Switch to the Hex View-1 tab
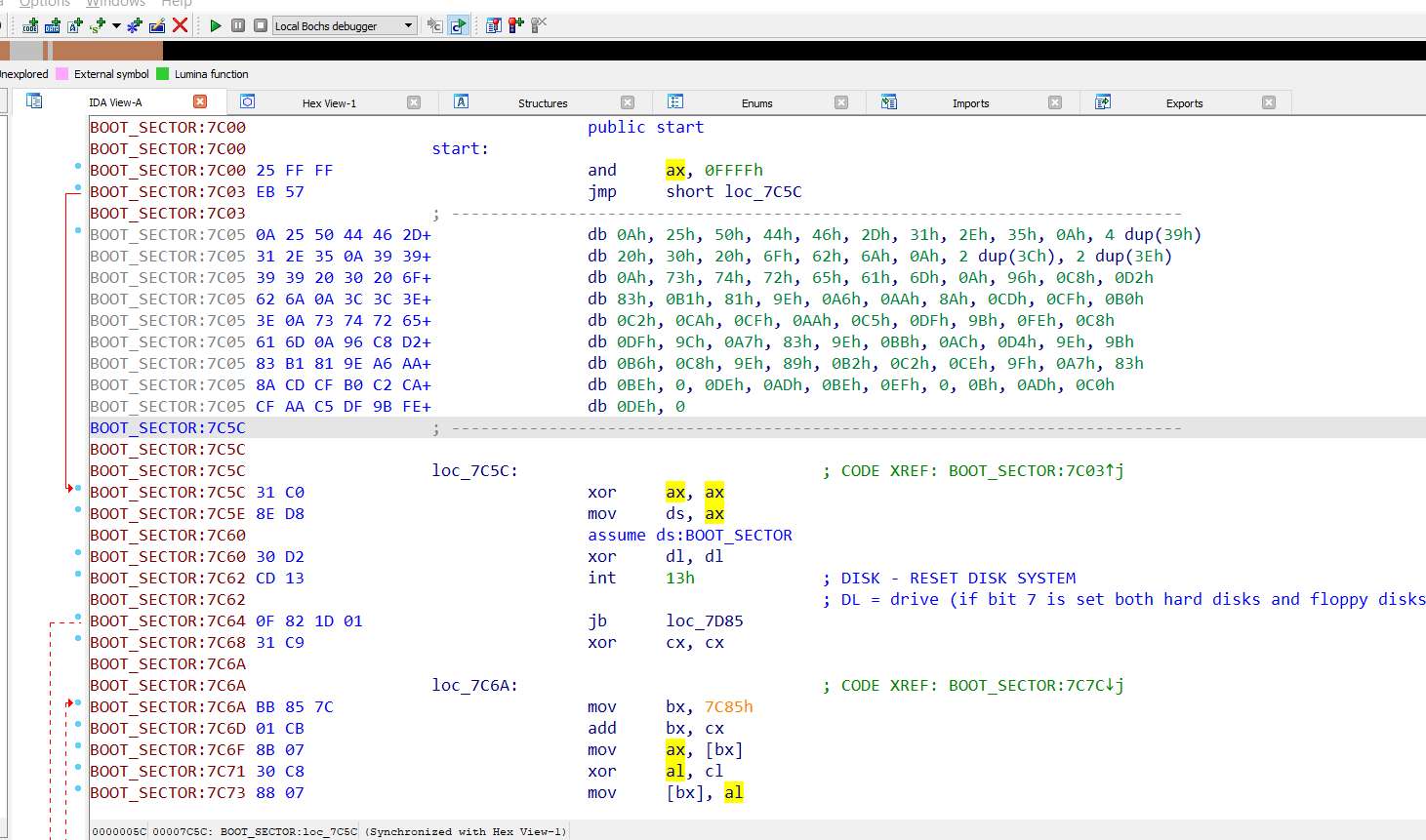This screenshot has height=840, width=1426. (x=329, y=102)
